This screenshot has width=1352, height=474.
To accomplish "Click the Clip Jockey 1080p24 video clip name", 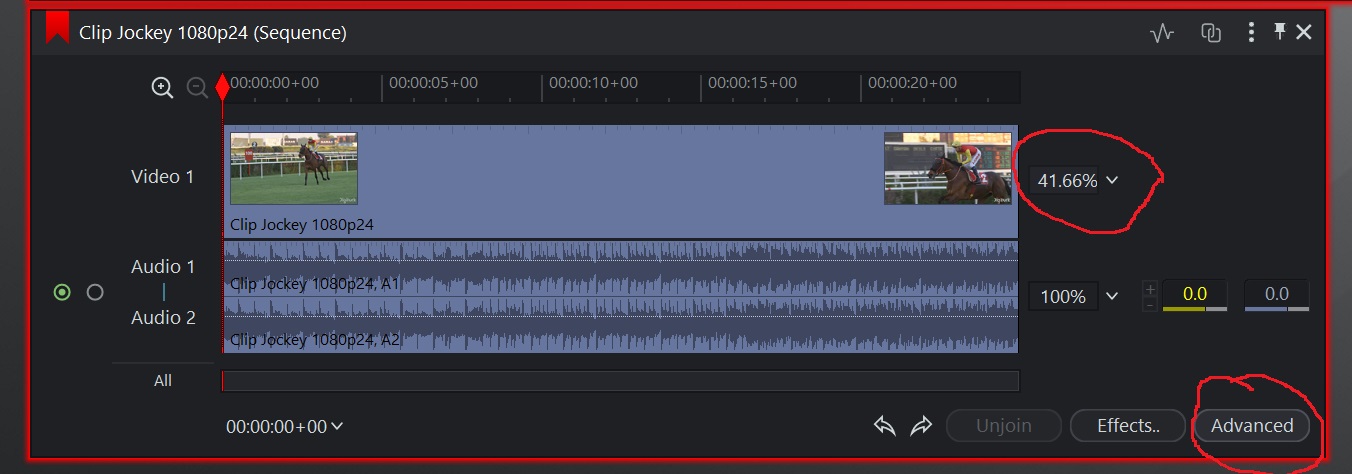I will 302,224.
